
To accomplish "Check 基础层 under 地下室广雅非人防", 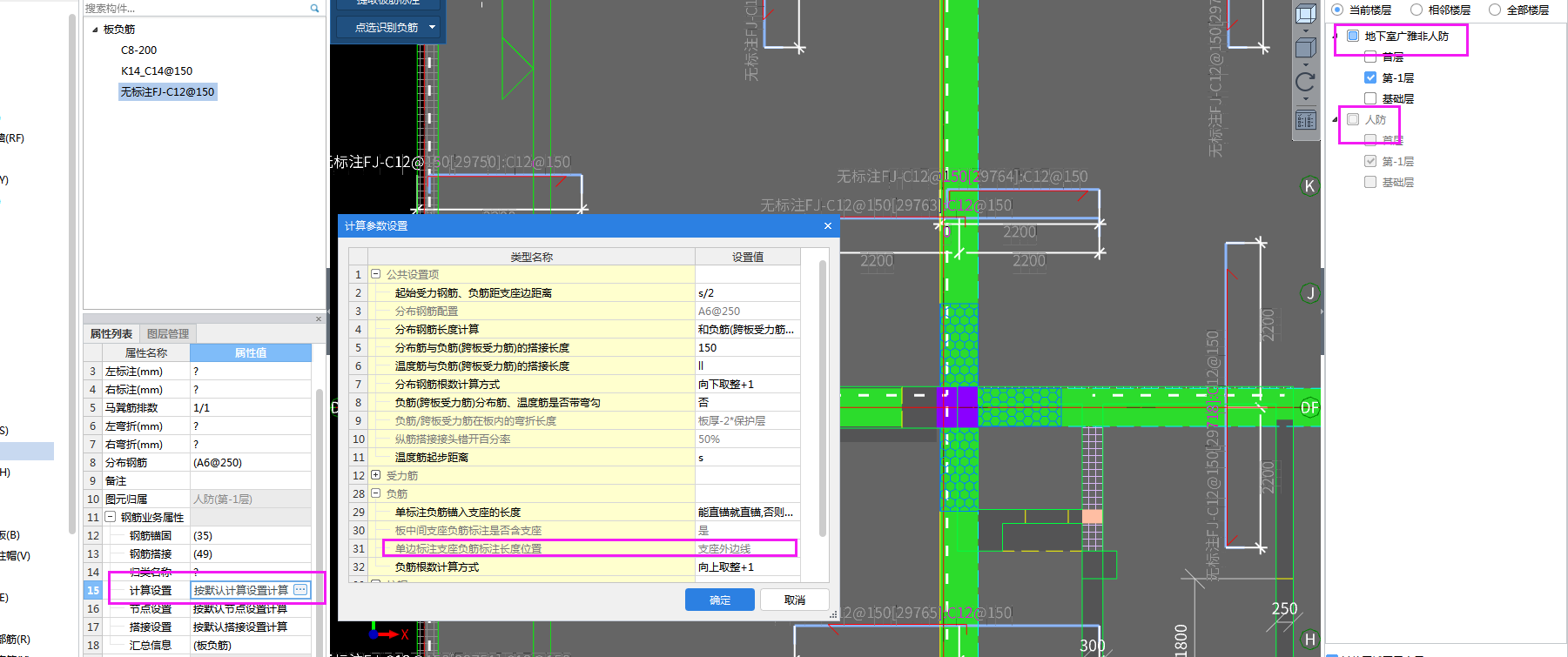I will [1370, 98].
